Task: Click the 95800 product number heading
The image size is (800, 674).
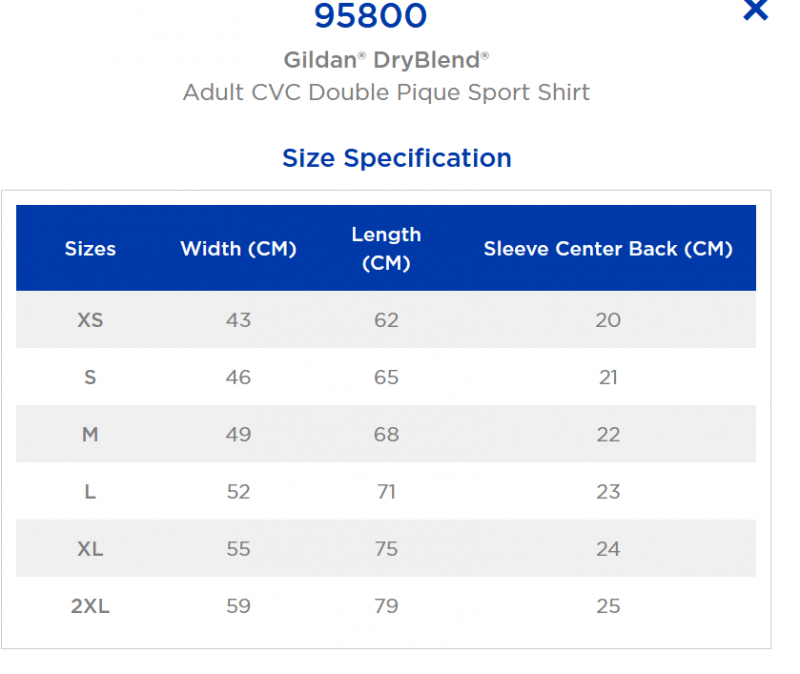Action: tap(370, 15)
